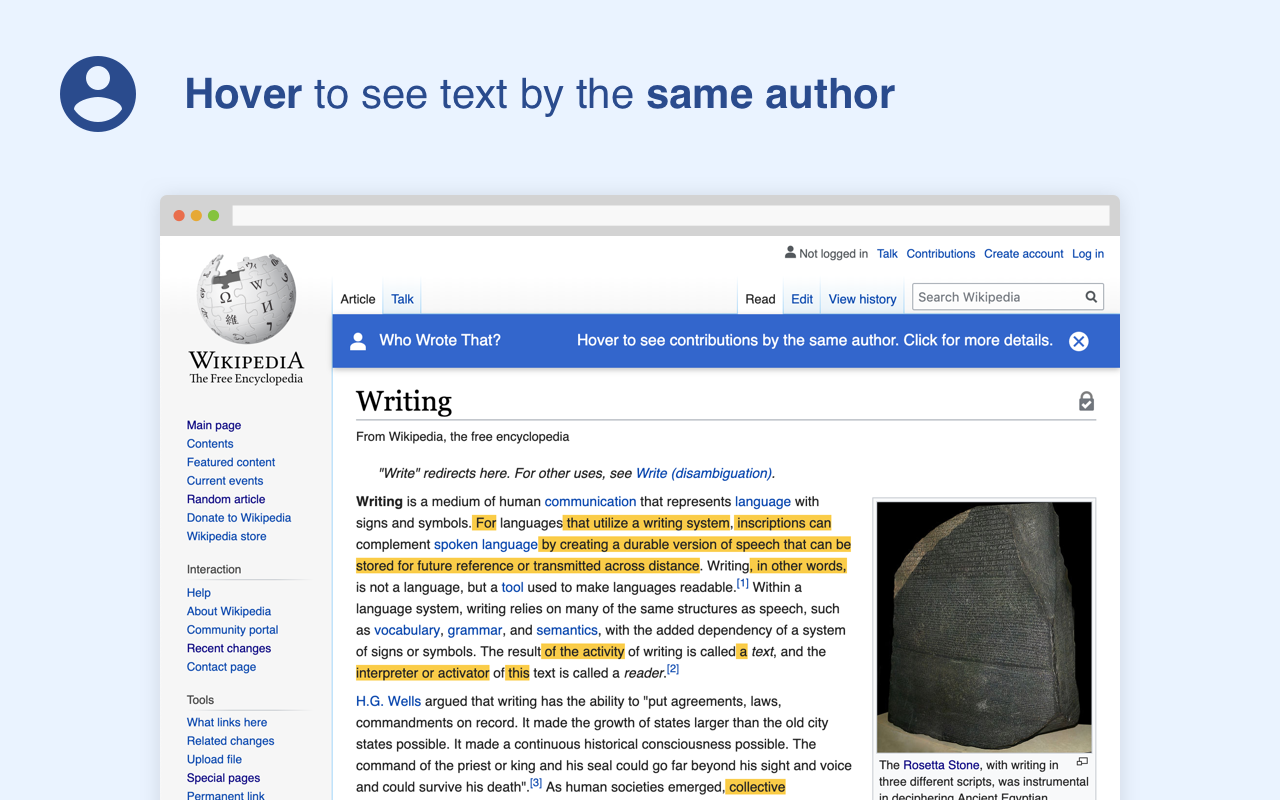
Task: Open the Read tab
Action: point(760,298)
